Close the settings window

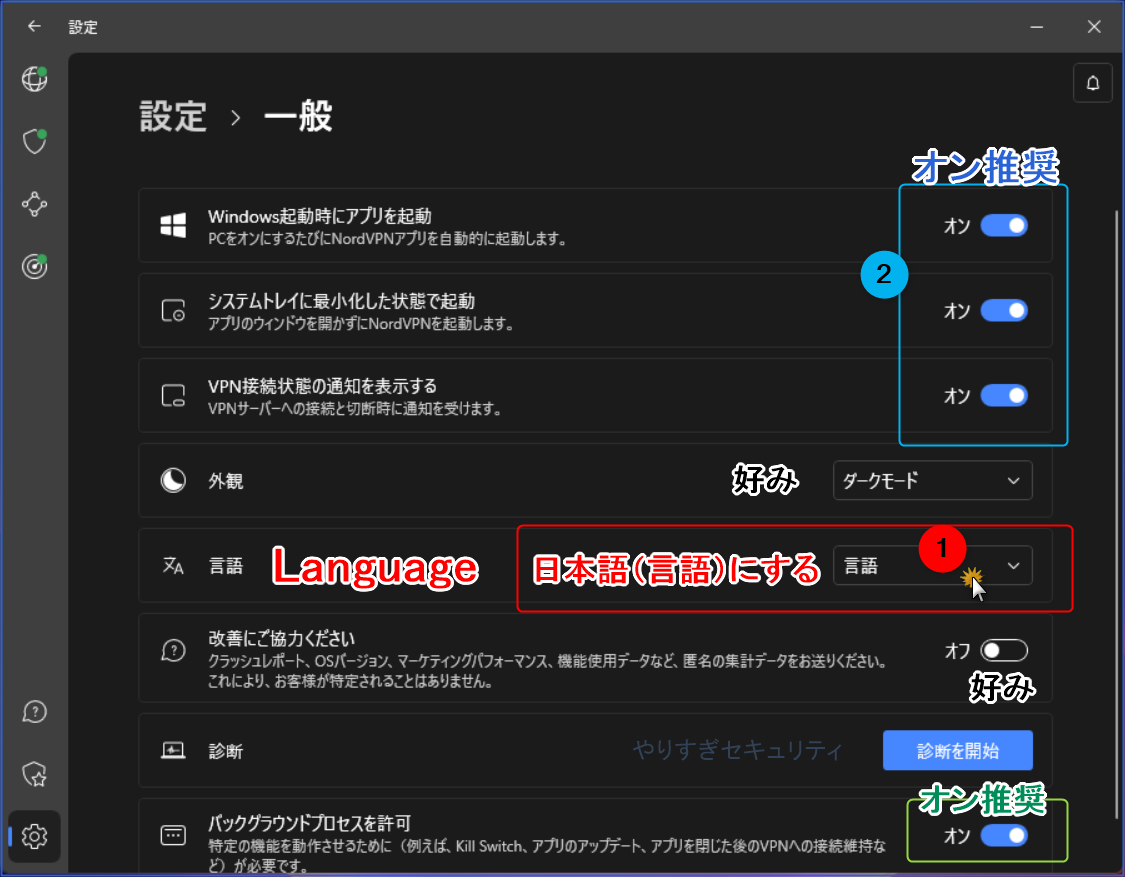pyautogui.click(x=1093, y=27)
